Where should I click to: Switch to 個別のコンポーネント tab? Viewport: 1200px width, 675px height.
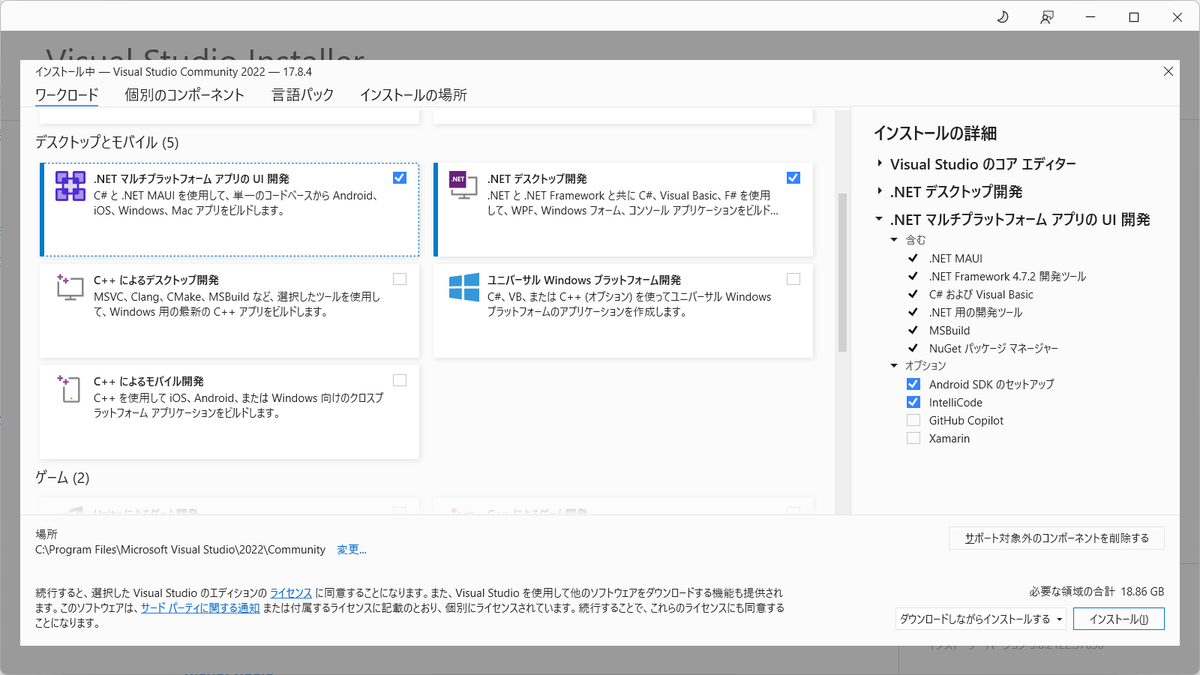[185, 95]
